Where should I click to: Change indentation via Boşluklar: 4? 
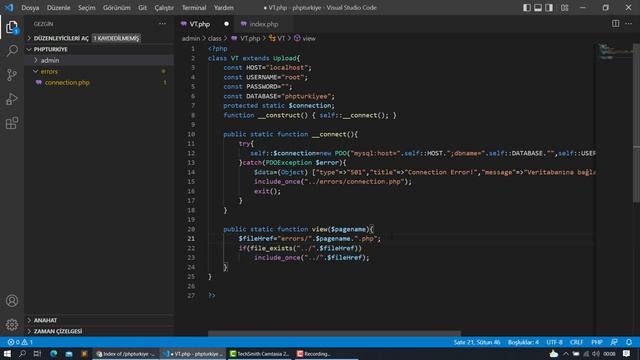(523, 342)
